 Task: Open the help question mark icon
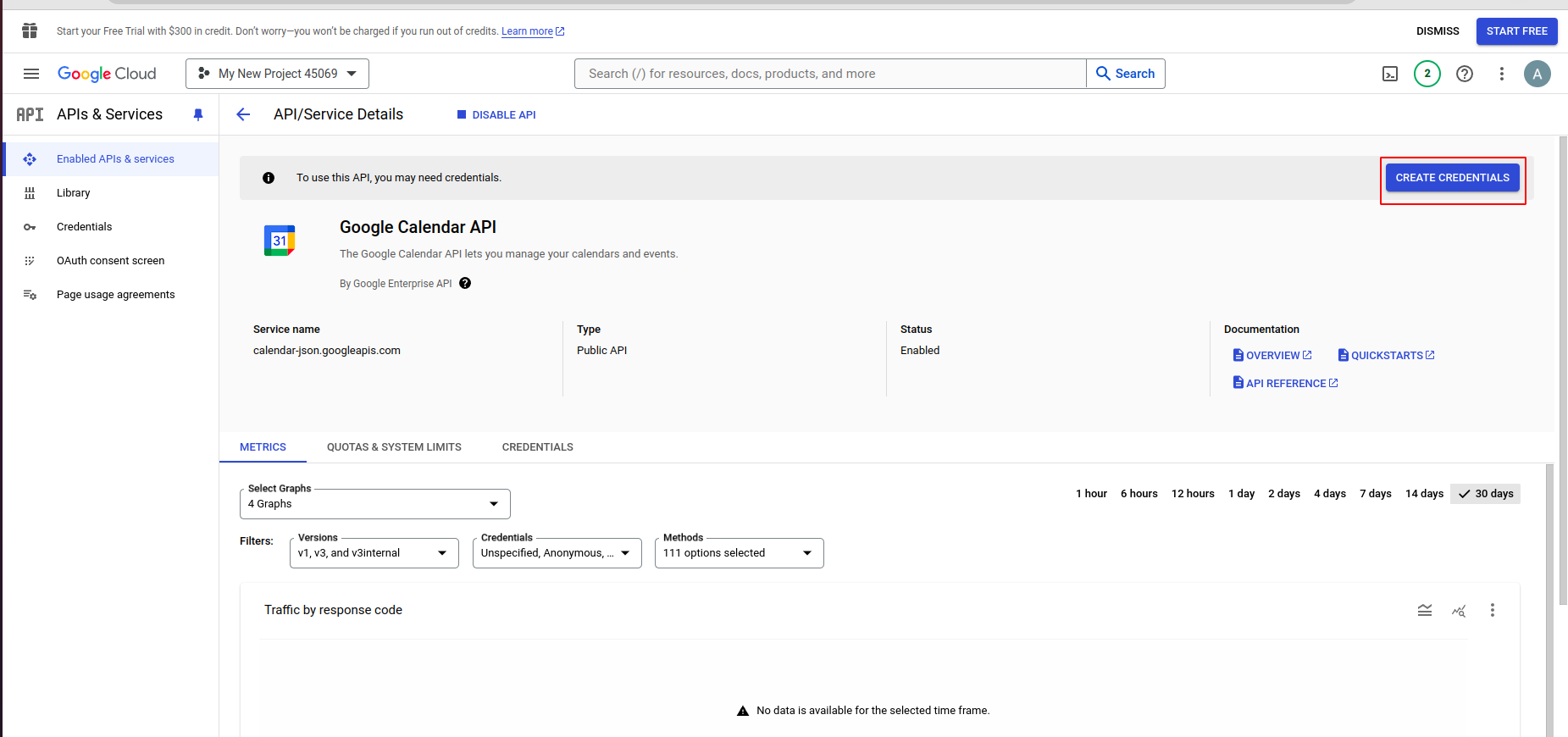coord(1464,74)
